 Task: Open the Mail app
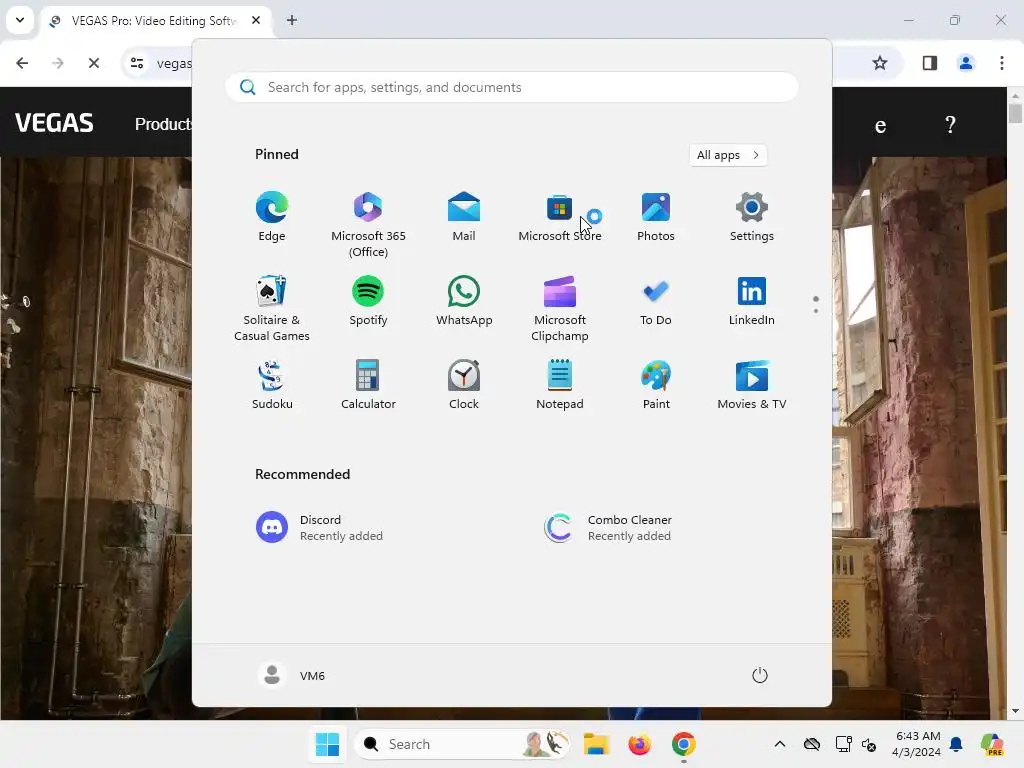[x=464, y=217]
